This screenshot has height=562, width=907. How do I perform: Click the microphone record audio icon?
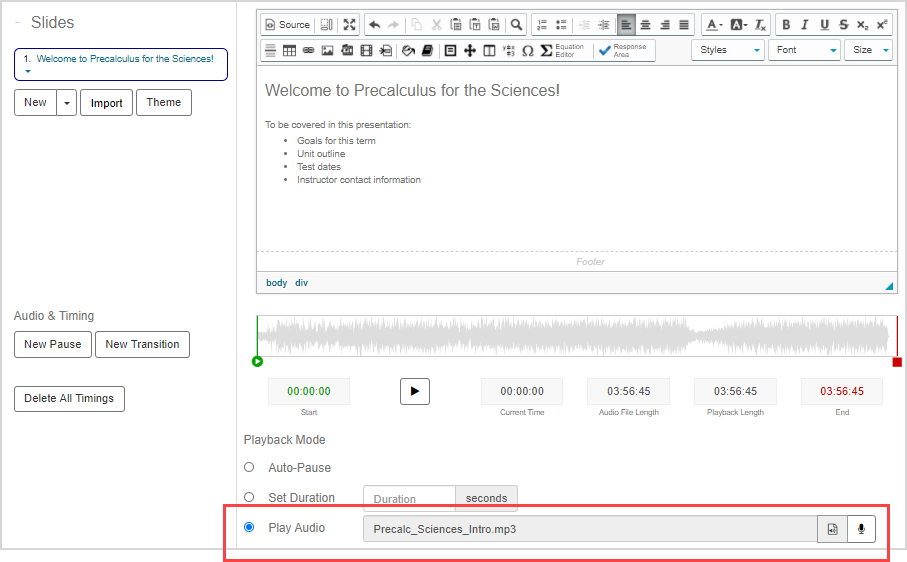click(x=861, y=529)
